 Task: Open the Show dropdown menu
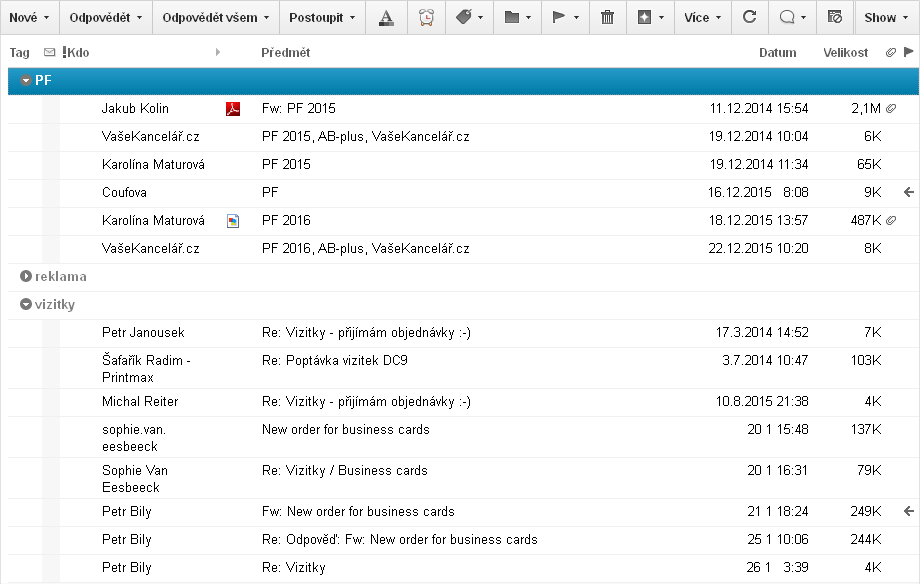[x=886, y=17]
